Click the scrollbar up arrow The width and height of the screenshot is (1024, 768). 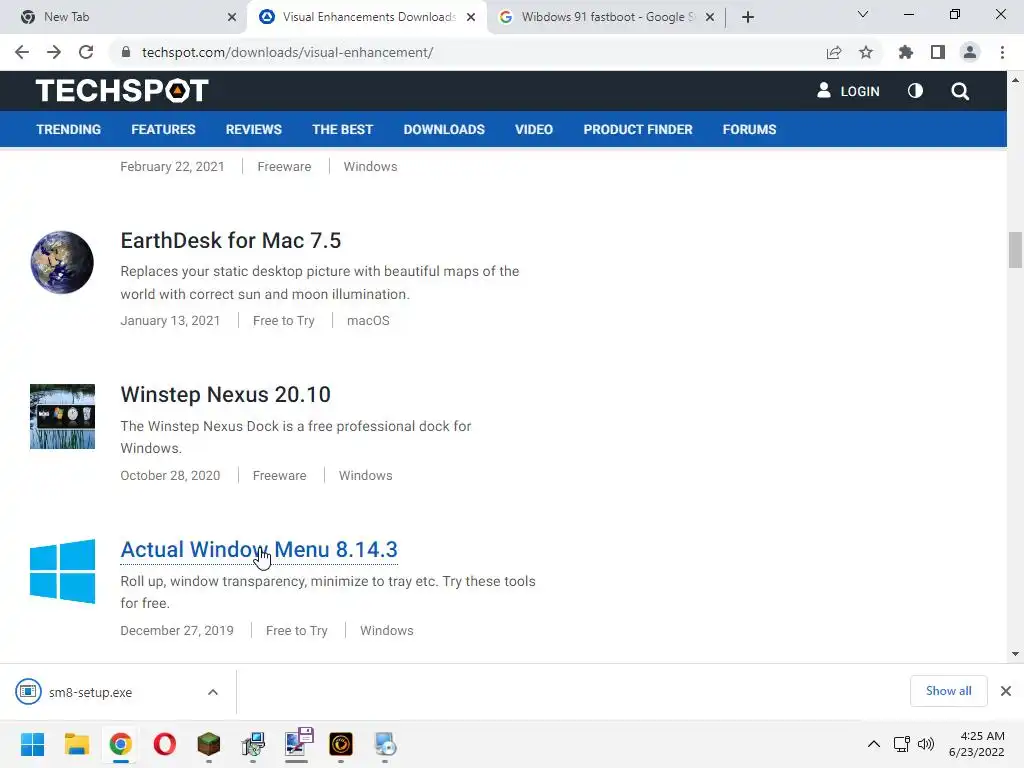pos(1015,80)
